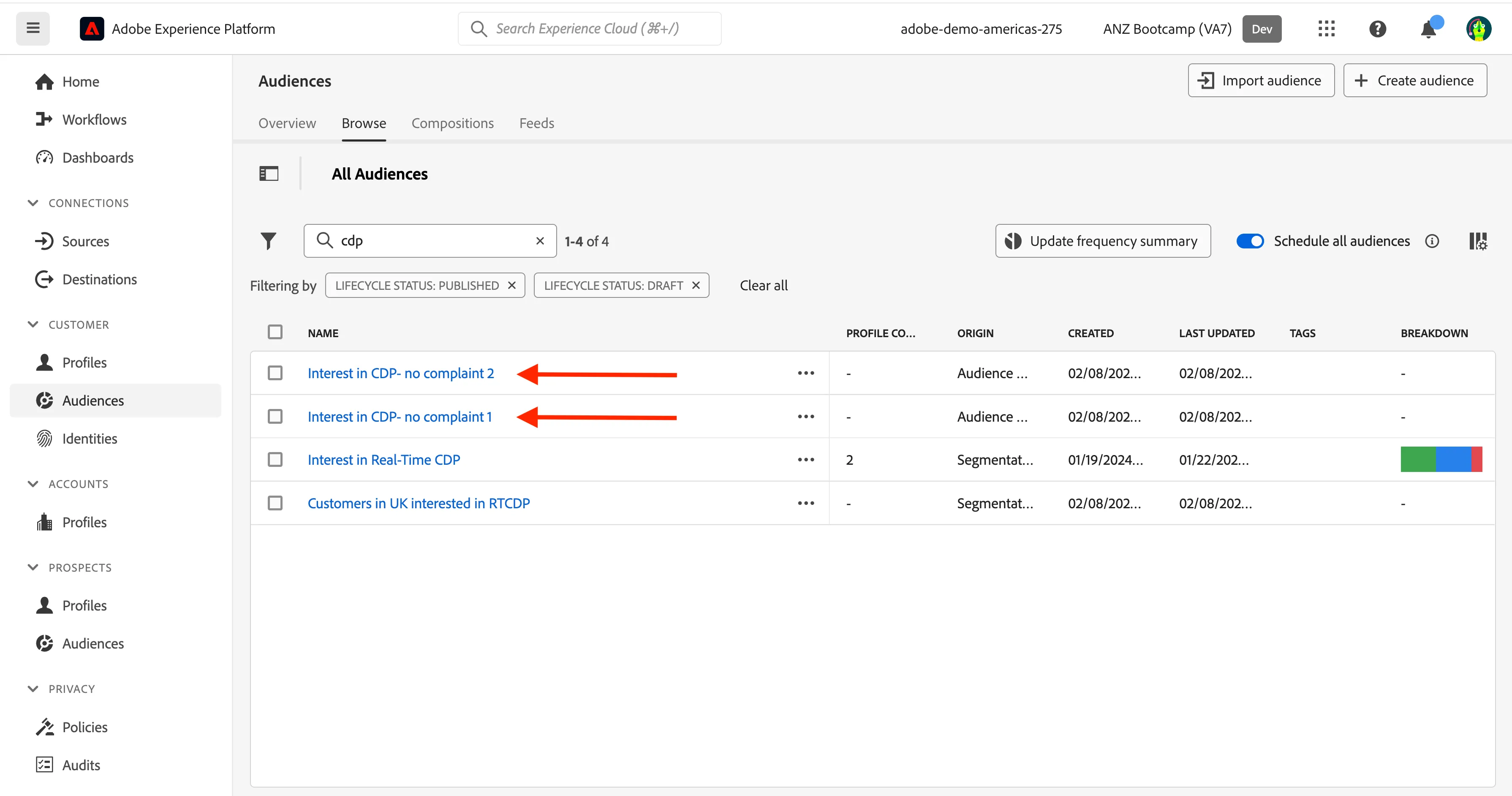Click Update frequency summary button
Screen dimensions: 1512x796
tap(1103, 241)
